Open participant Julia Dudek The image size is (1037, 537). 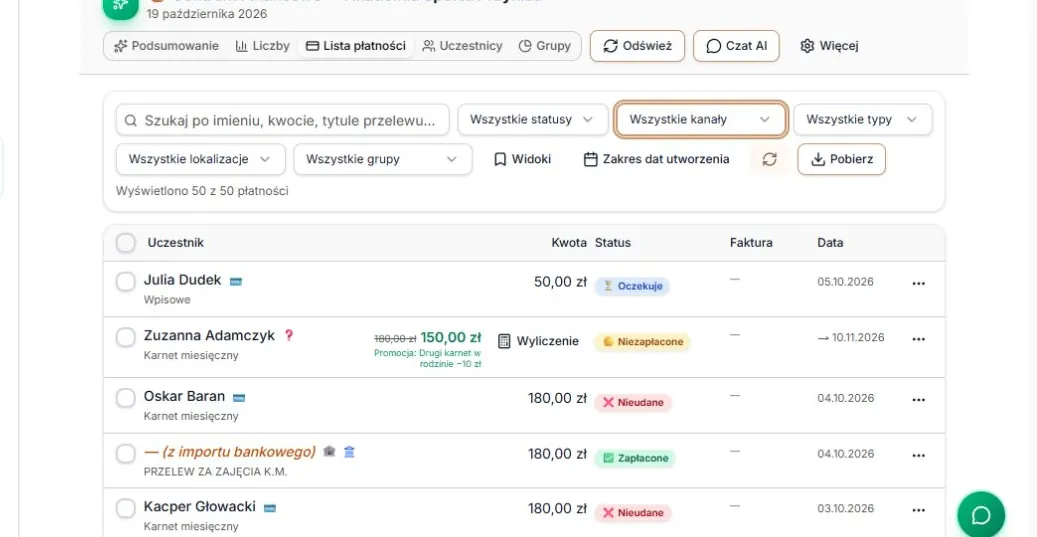click(183, 280)
